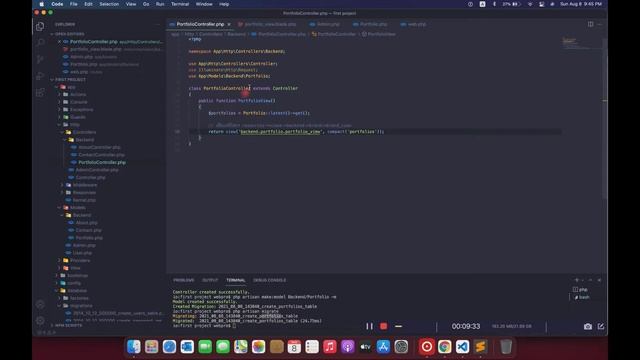
Task: Open Visual Studio Code from the dock
Action: tap(462, 347)
